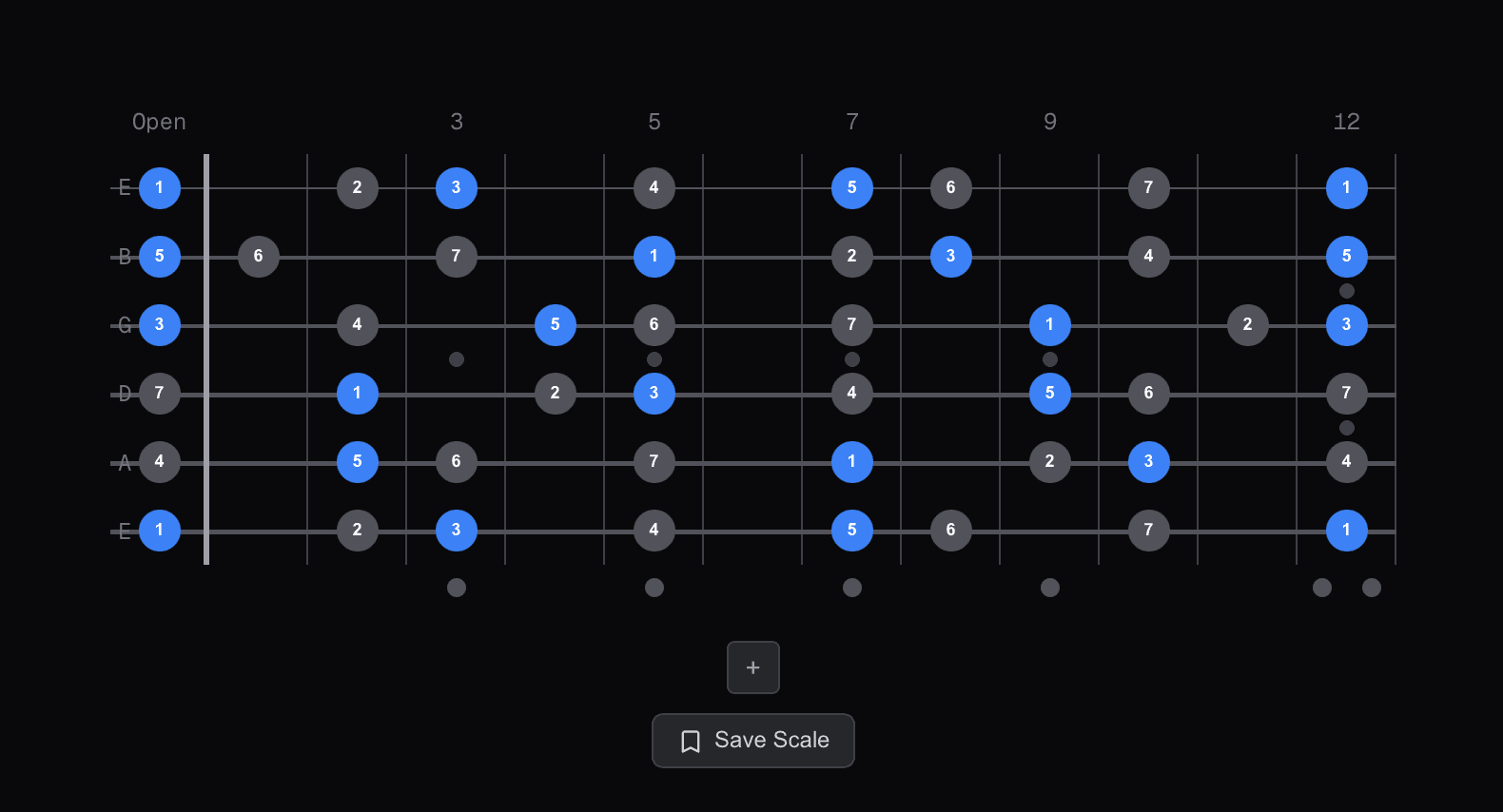Select the blue 3 on the B string fret 8
Viewport: 1503px width, 812px height.
coord(951,256)
